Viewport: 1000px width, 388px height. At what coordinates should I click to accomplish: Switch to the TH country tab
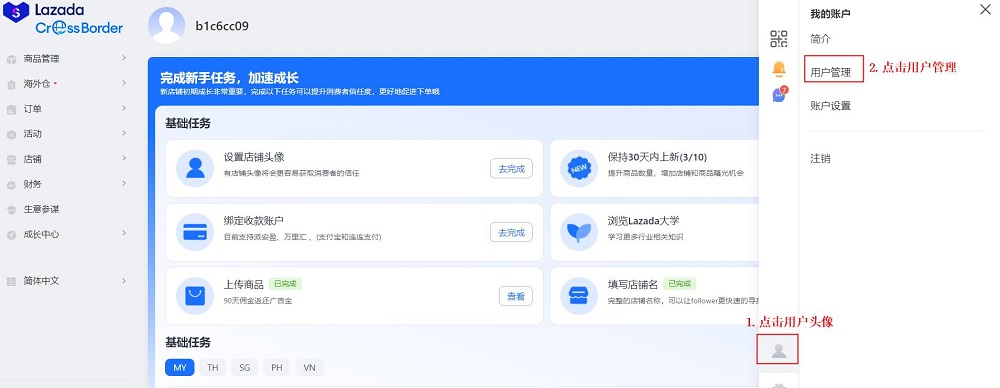pyautogui.click(x=212, y=368)
